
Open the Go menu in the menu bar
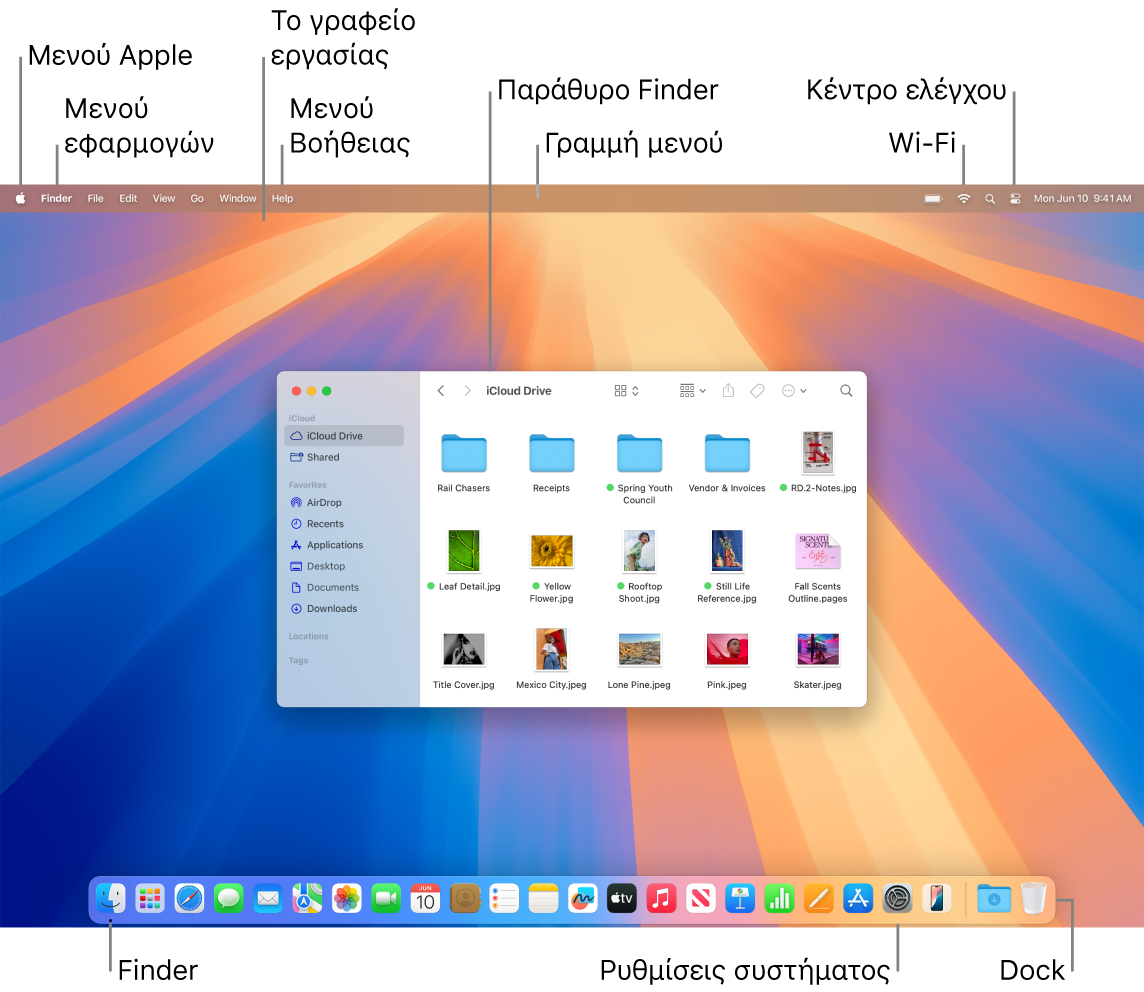[x=196, y=198]
